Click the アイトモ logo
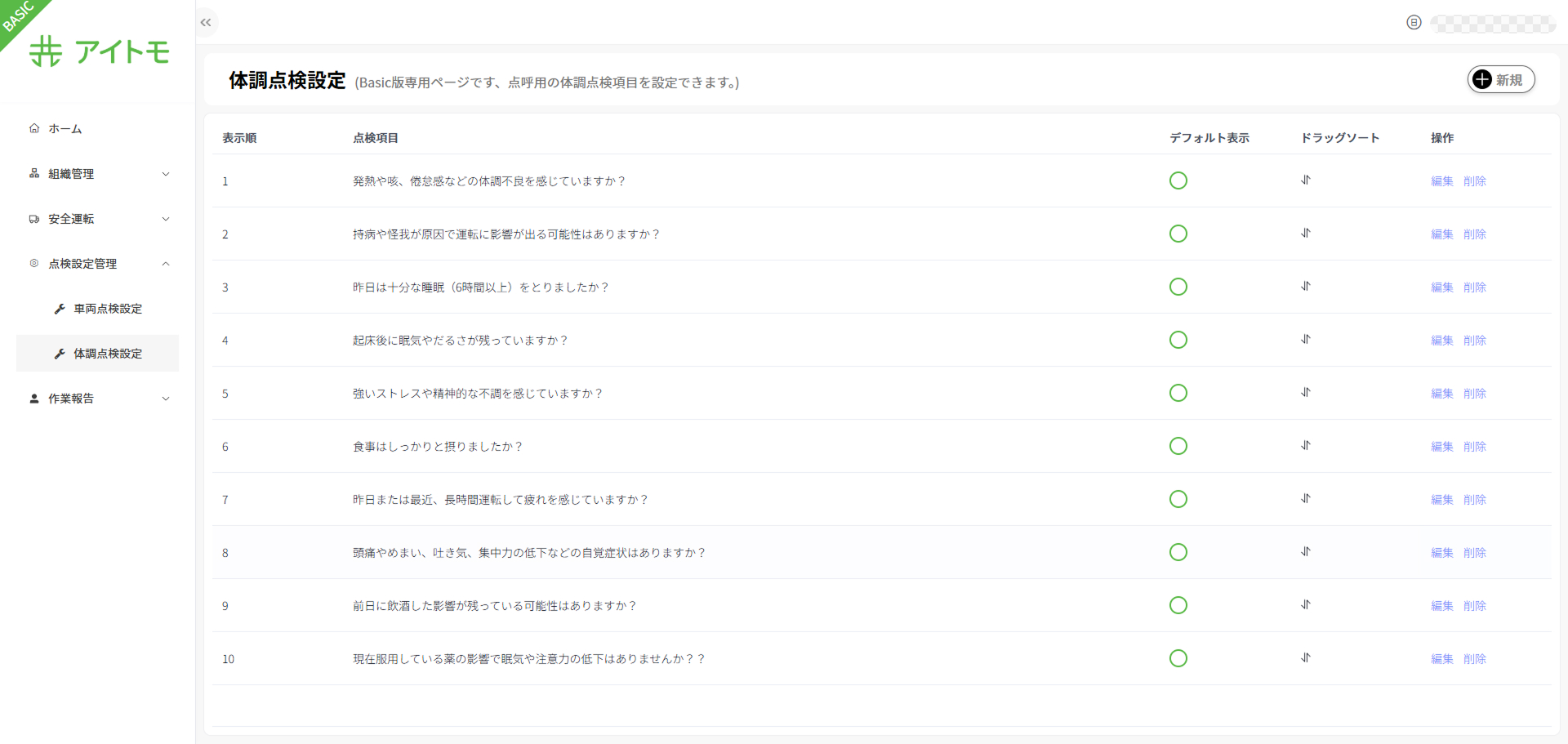Viewport: 1568px width, 744px height. coord(98,51)
